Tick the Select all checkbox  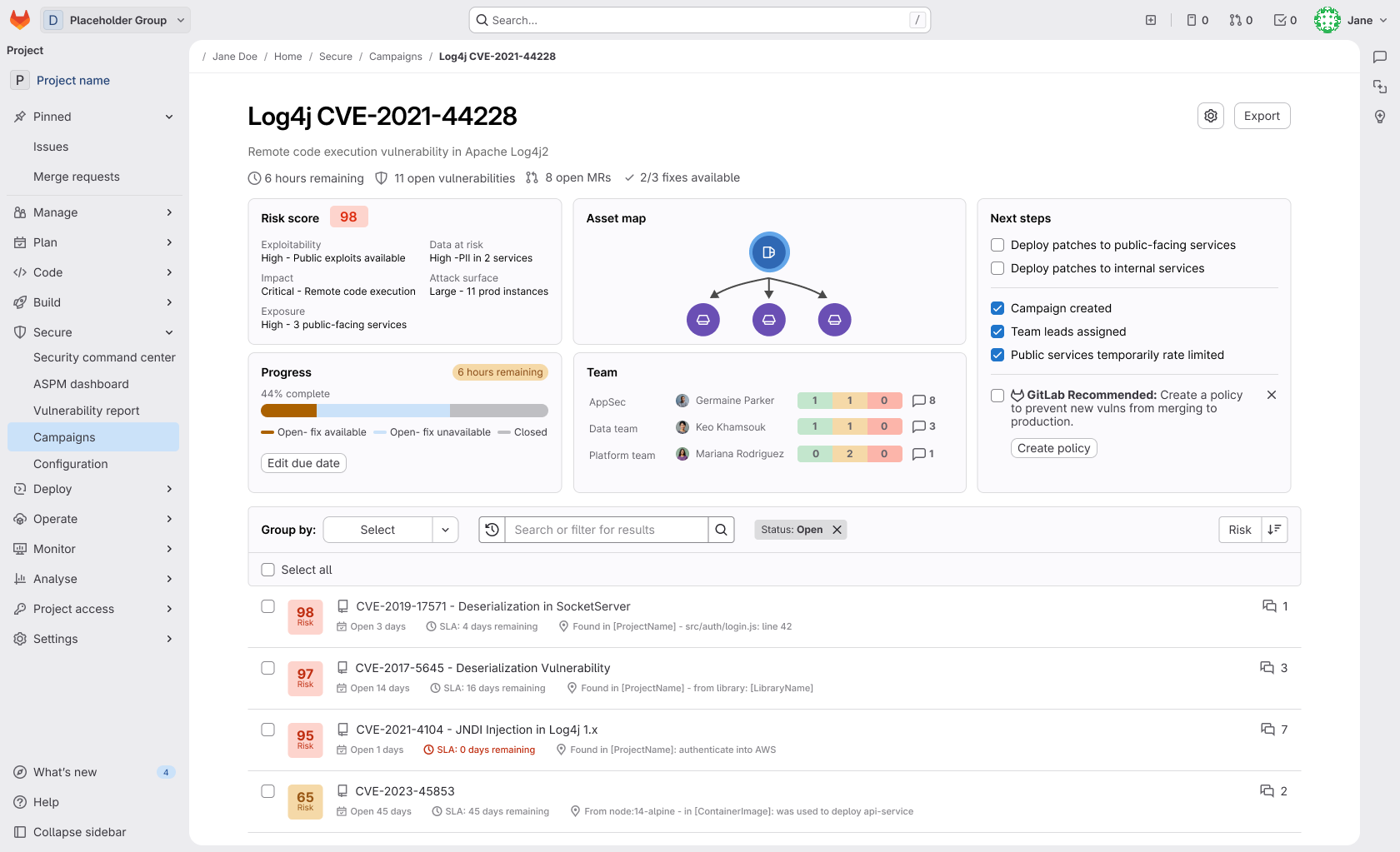click(268, 570)
